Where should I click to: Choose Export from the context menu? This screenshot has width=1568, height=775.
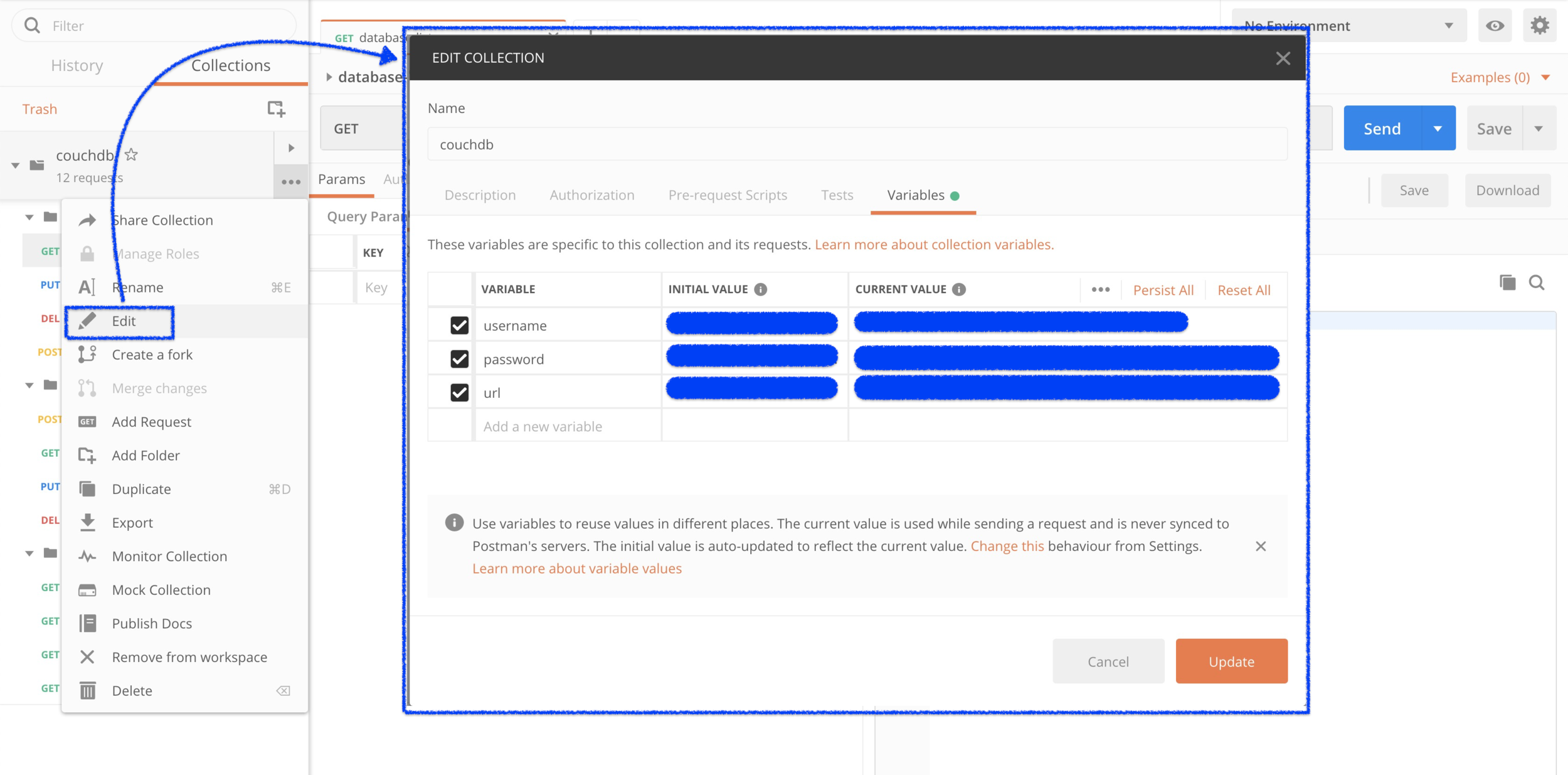132,523
